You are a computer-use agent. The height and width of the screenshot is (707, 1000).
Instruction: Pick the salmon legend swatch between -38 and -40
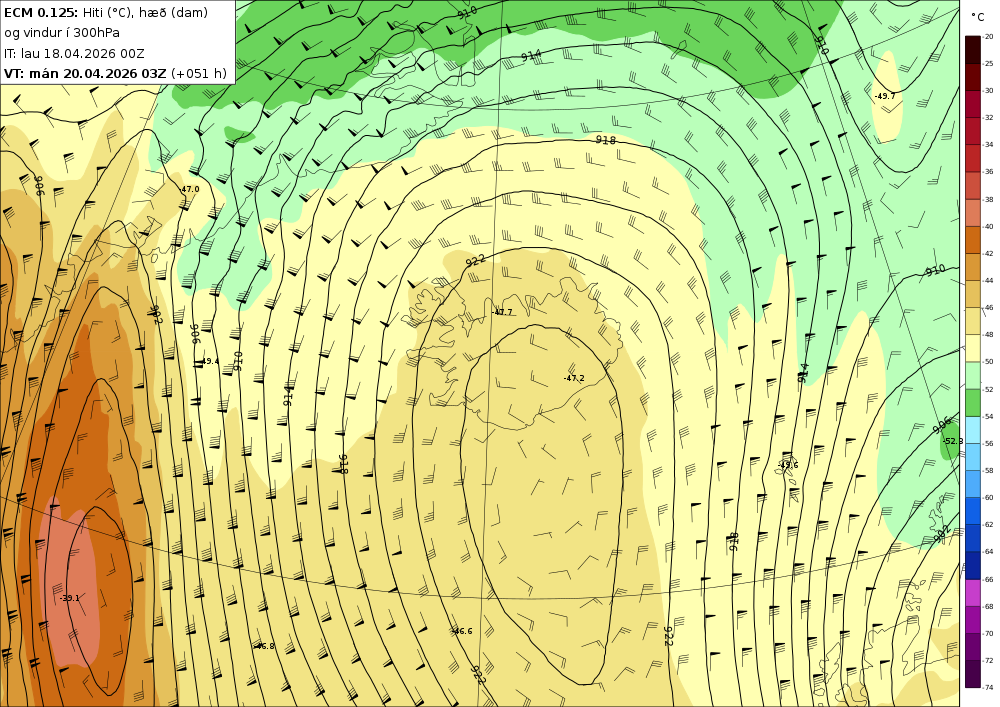(973, 213)
